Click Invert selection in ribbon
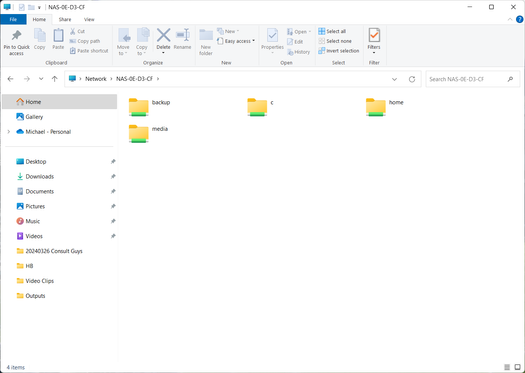525x373 pixels. pos(339,51)
